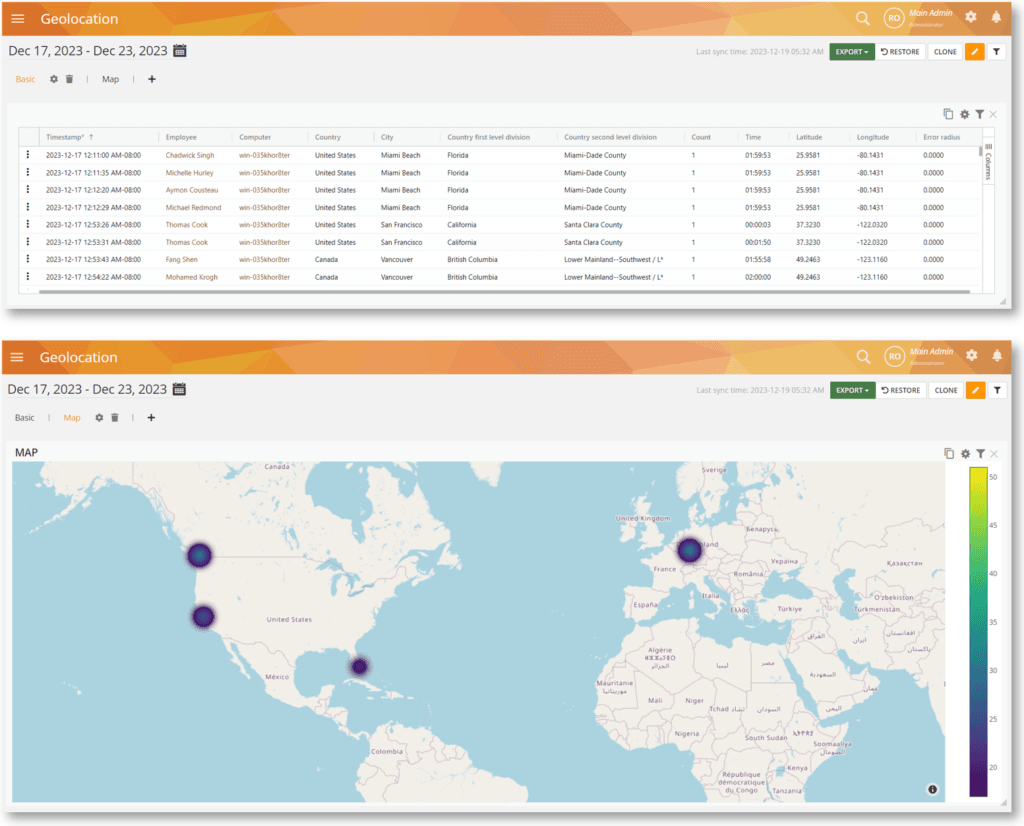Add new tab with plus in bottom window
Screen dimensions: 1024x826
tap(151, 417)
